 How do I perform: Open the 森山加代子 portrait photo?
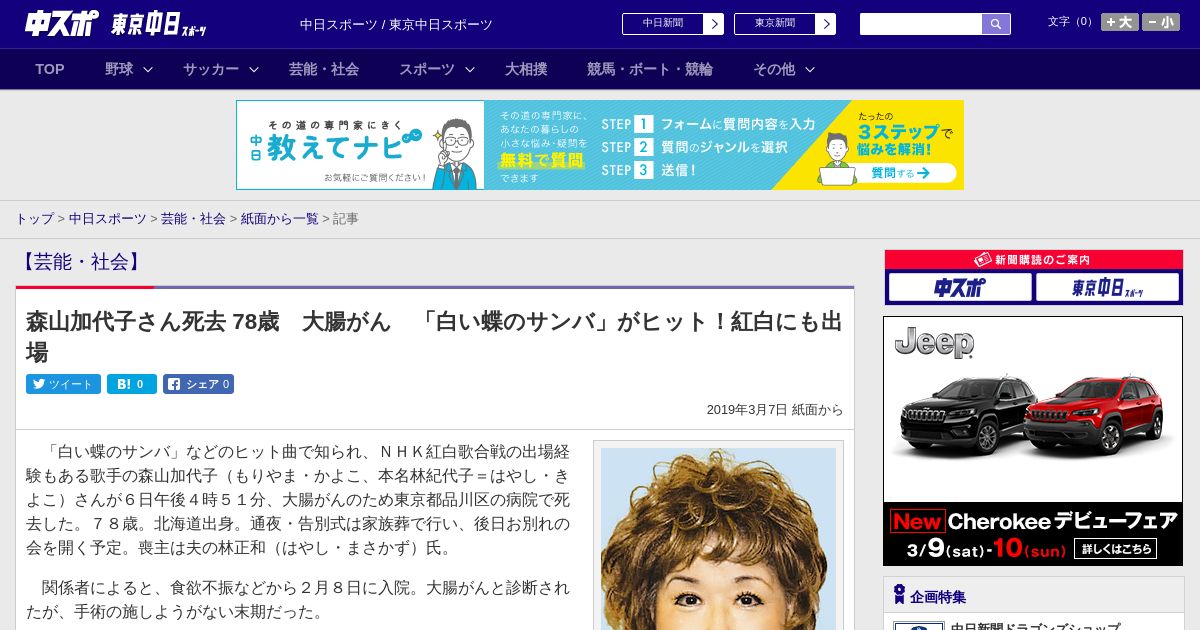[718, 538]
